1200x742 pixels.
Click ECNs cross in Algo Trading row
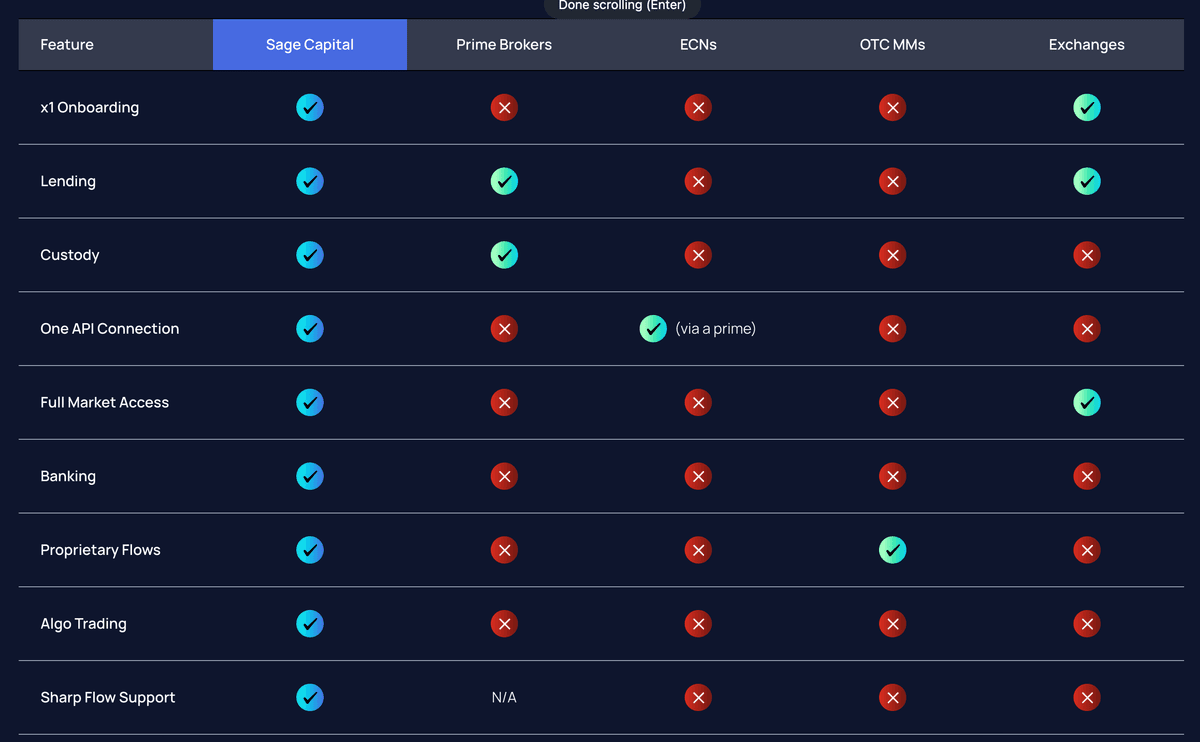tap(698, 623)
